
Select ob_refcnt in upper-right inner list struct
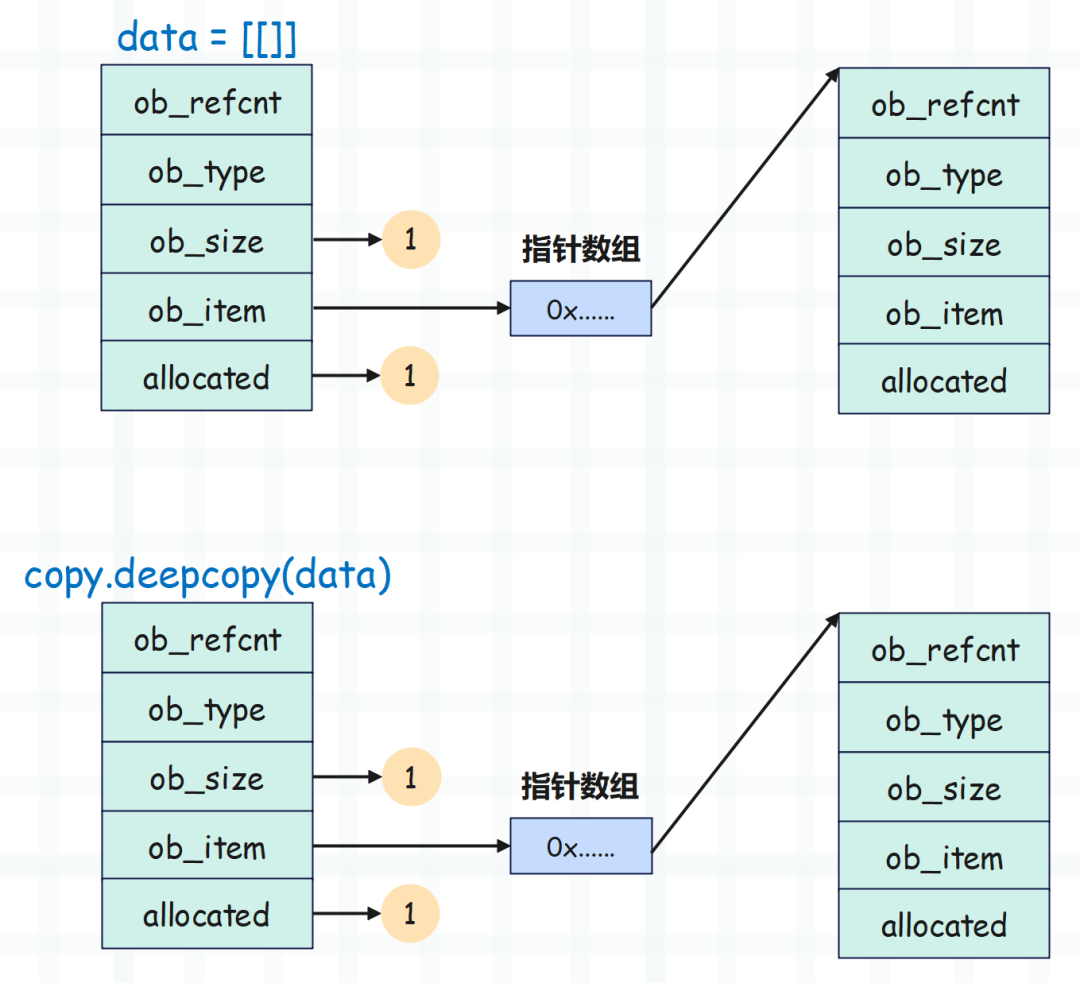coord(944,103)
